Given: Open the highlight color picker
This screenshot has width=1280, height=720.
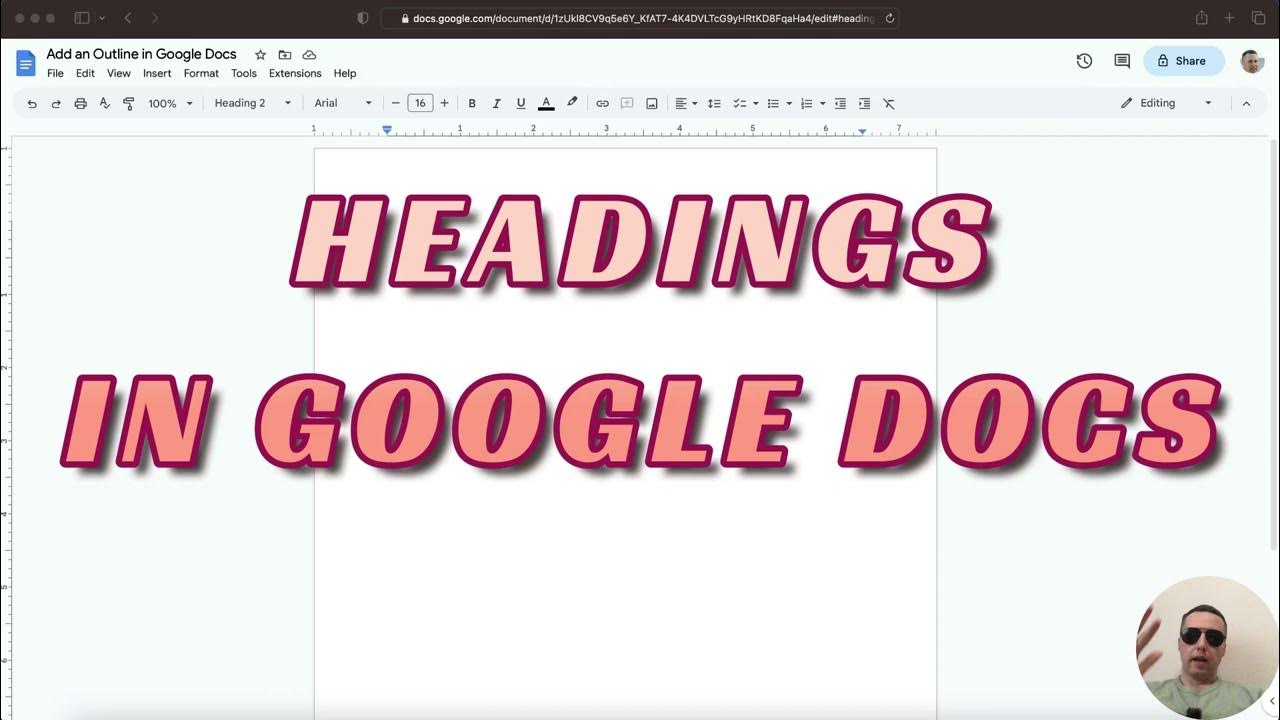Looking at the screenshot, I should point(572,103).
